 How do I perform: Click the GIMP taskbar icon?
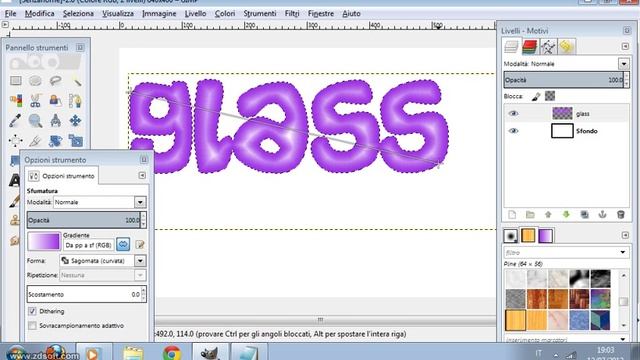coord(210,353)
